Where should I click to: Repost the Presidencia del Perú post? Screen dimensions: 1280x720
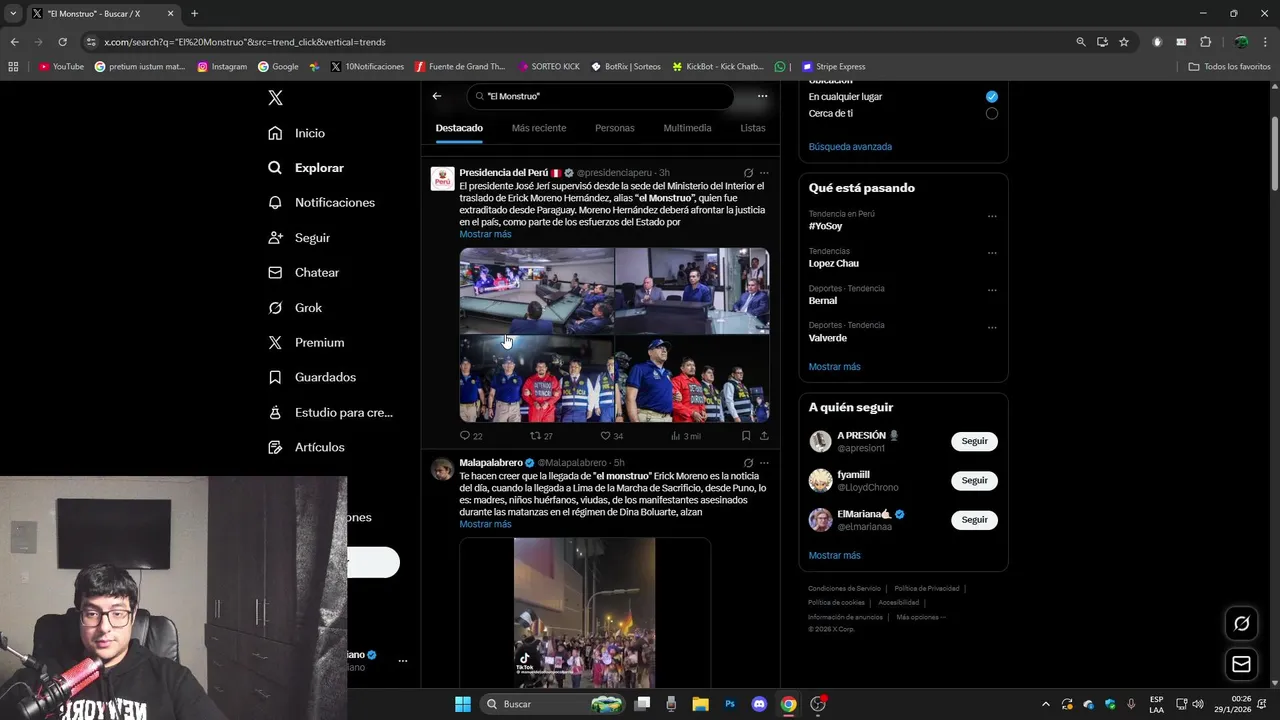click(541, 436)
